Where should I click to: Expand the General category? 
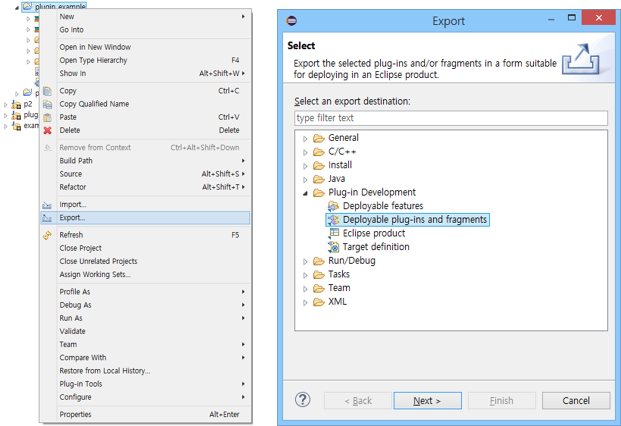tap(305, 139)
